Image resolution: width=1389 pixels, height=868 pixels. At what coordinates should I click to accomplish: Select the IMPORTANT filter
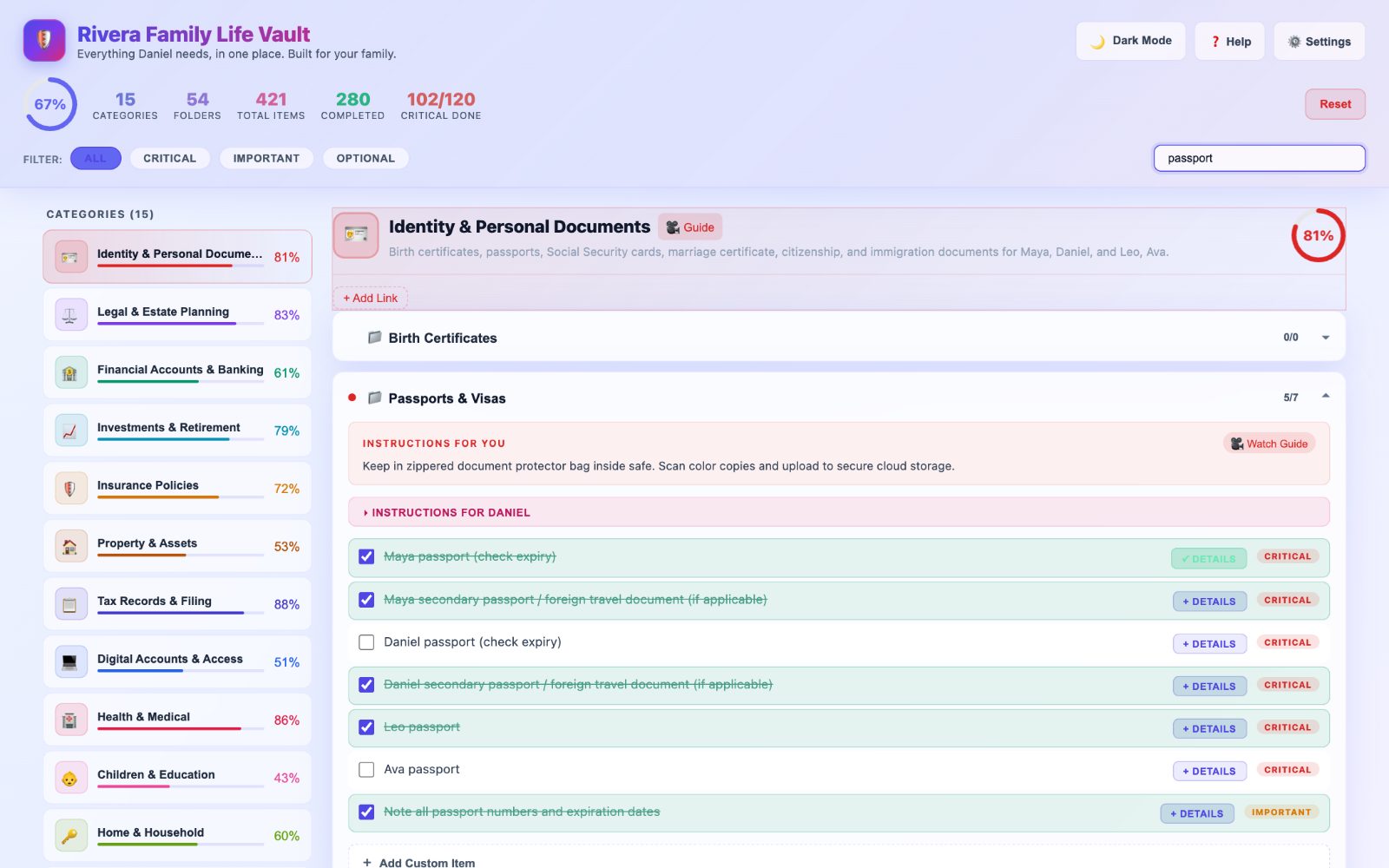coord(266,158)
